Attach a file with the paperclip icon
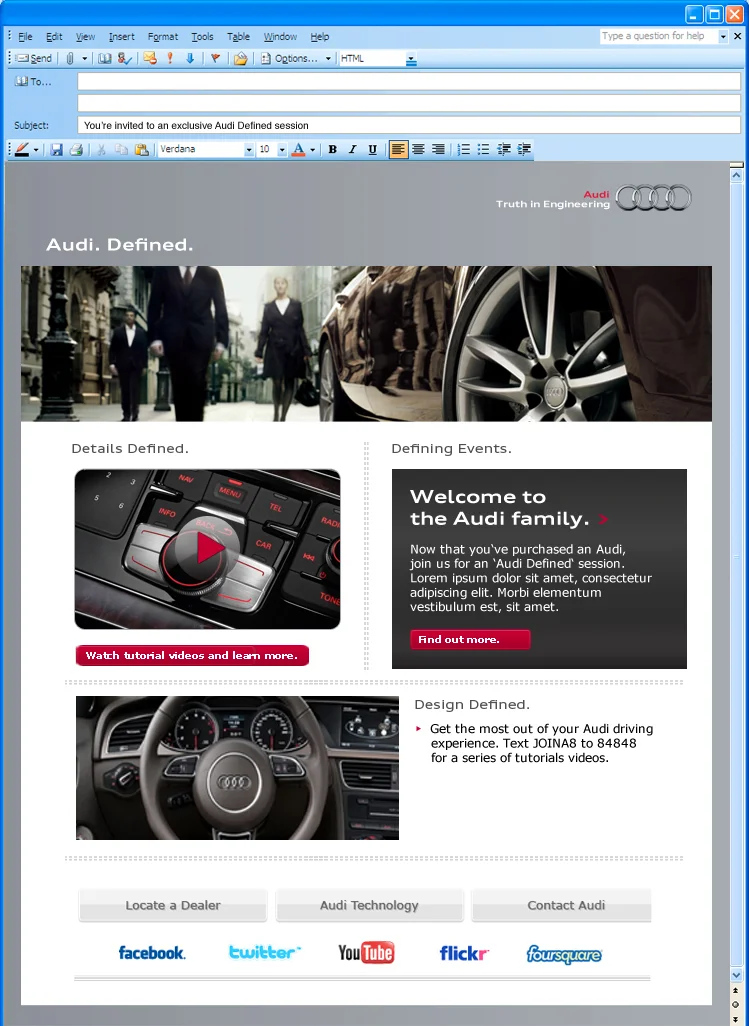Image resolution: width=749 pixels, height=1026 pixels. [x=69, y=58]
